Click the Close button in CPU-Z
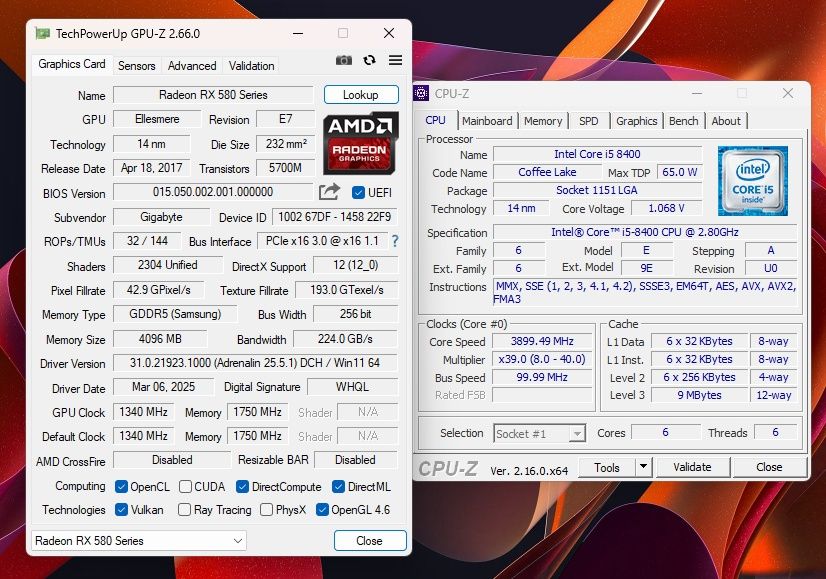Image resolution: width=826 pixels, height=579 pixels. 769,467
